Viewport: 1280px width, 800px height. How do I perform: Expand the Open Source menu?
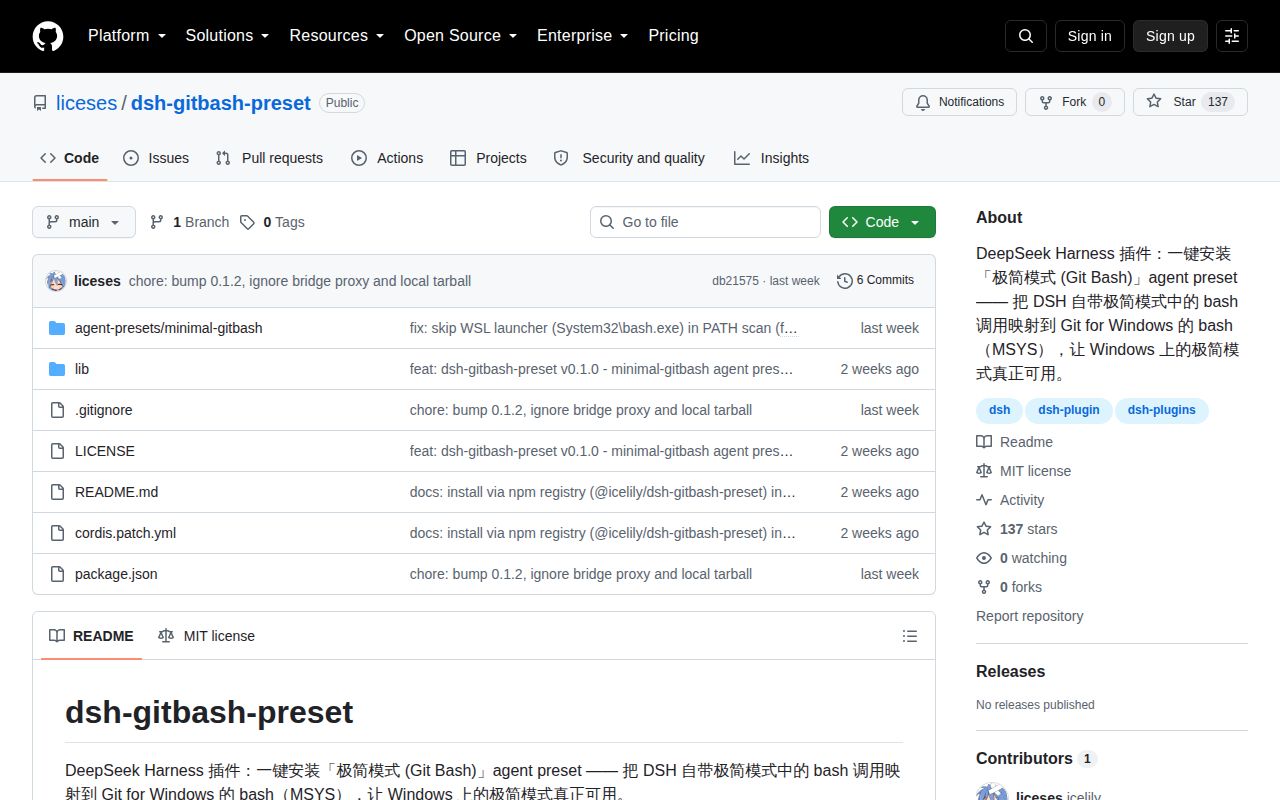460,36
